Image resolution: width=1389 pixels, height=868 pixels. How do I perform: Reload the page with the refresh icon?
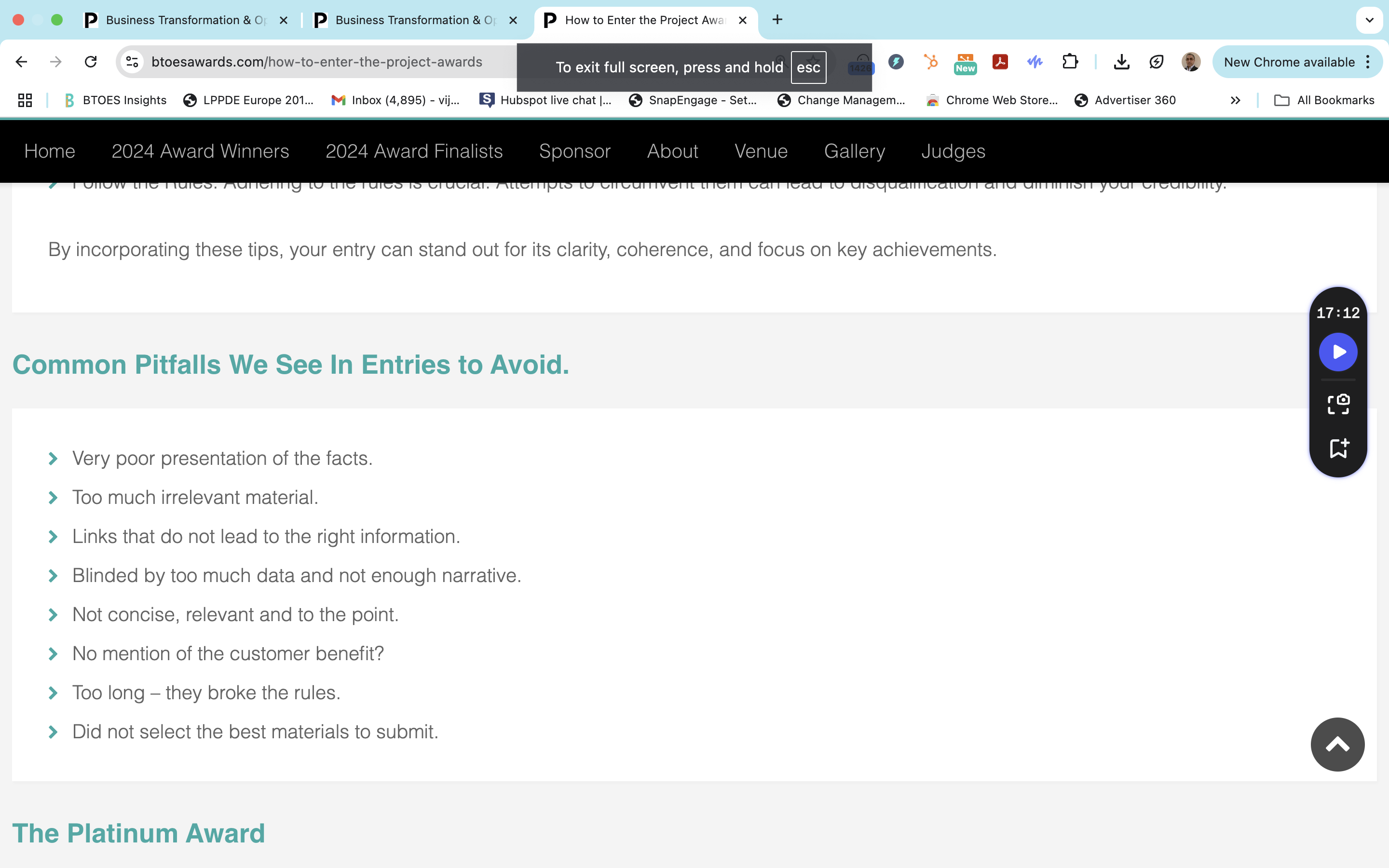click(x=91, y=62)
